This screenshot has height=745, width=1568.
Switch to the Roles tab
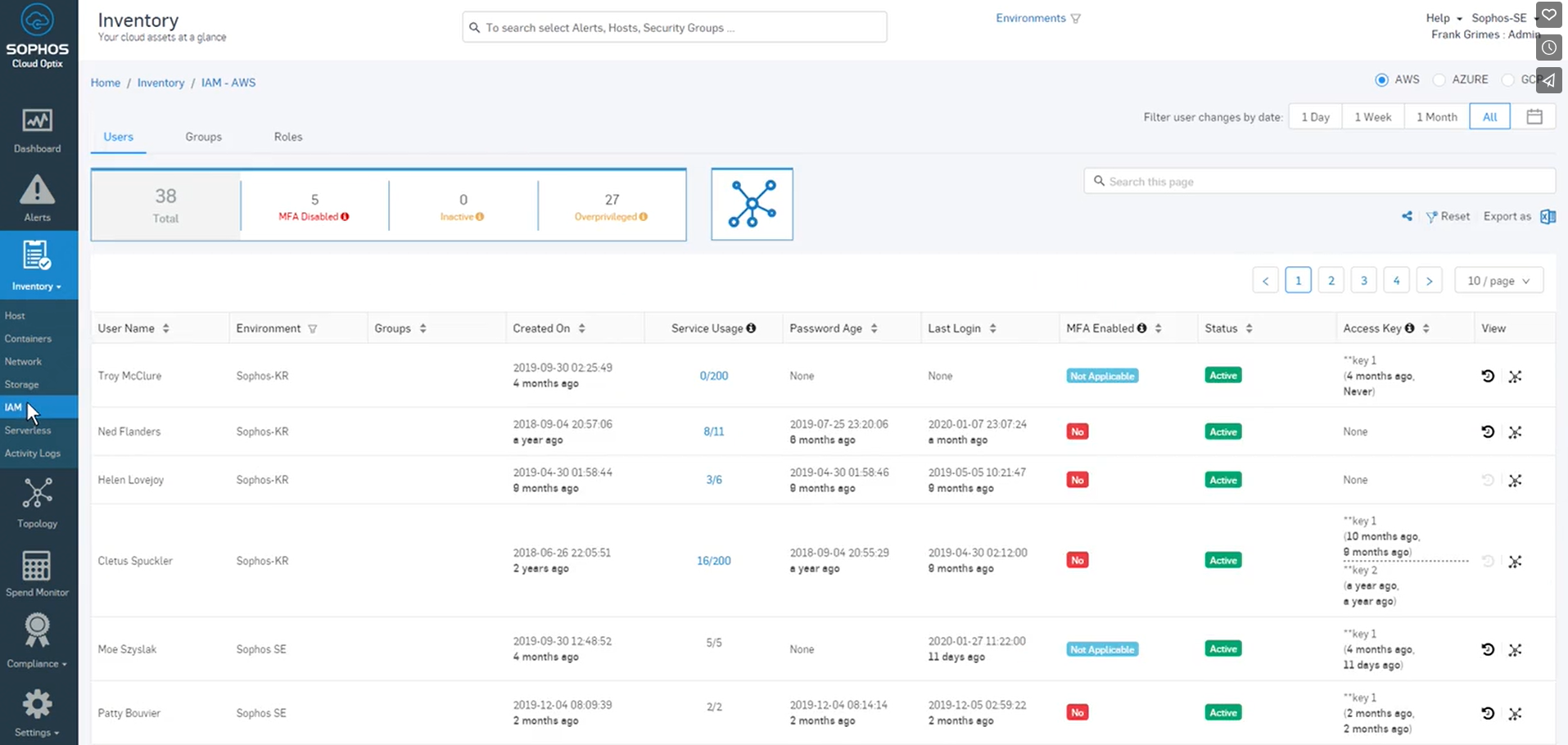click(x=288, y=137)
